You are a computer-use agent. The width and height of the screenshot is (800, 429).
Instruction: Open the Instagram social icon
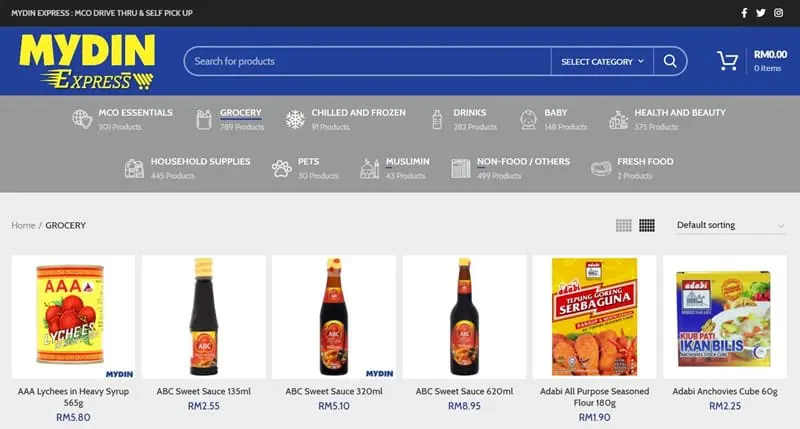coord(779,13)
